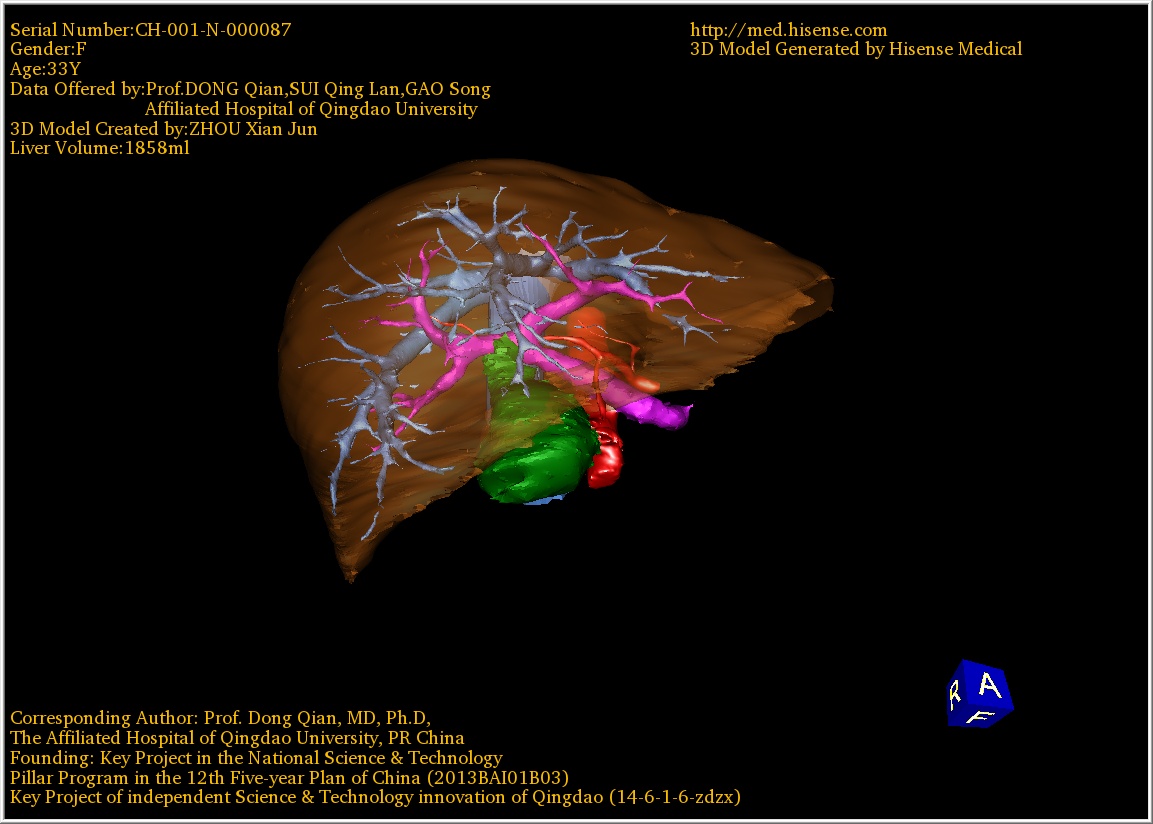The image size is (1153, 824).
Task: Click the 'R' face of orientation cube
Action: [x=954, y=693]
